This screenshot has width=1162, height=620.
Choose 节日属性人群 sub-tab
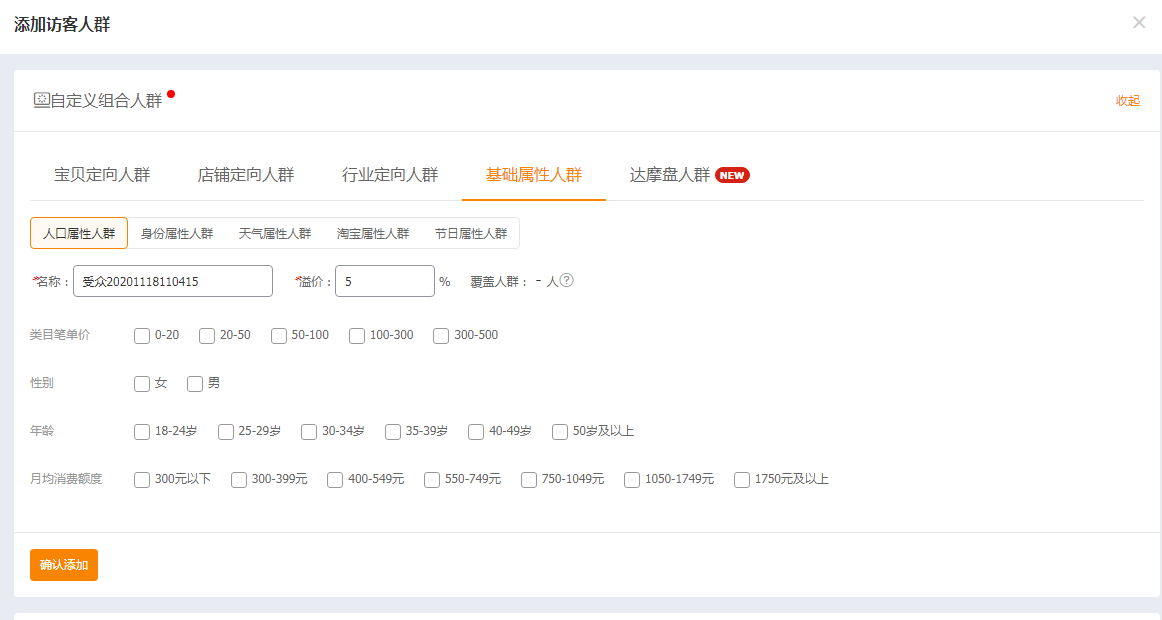click(x=470, y=234)
